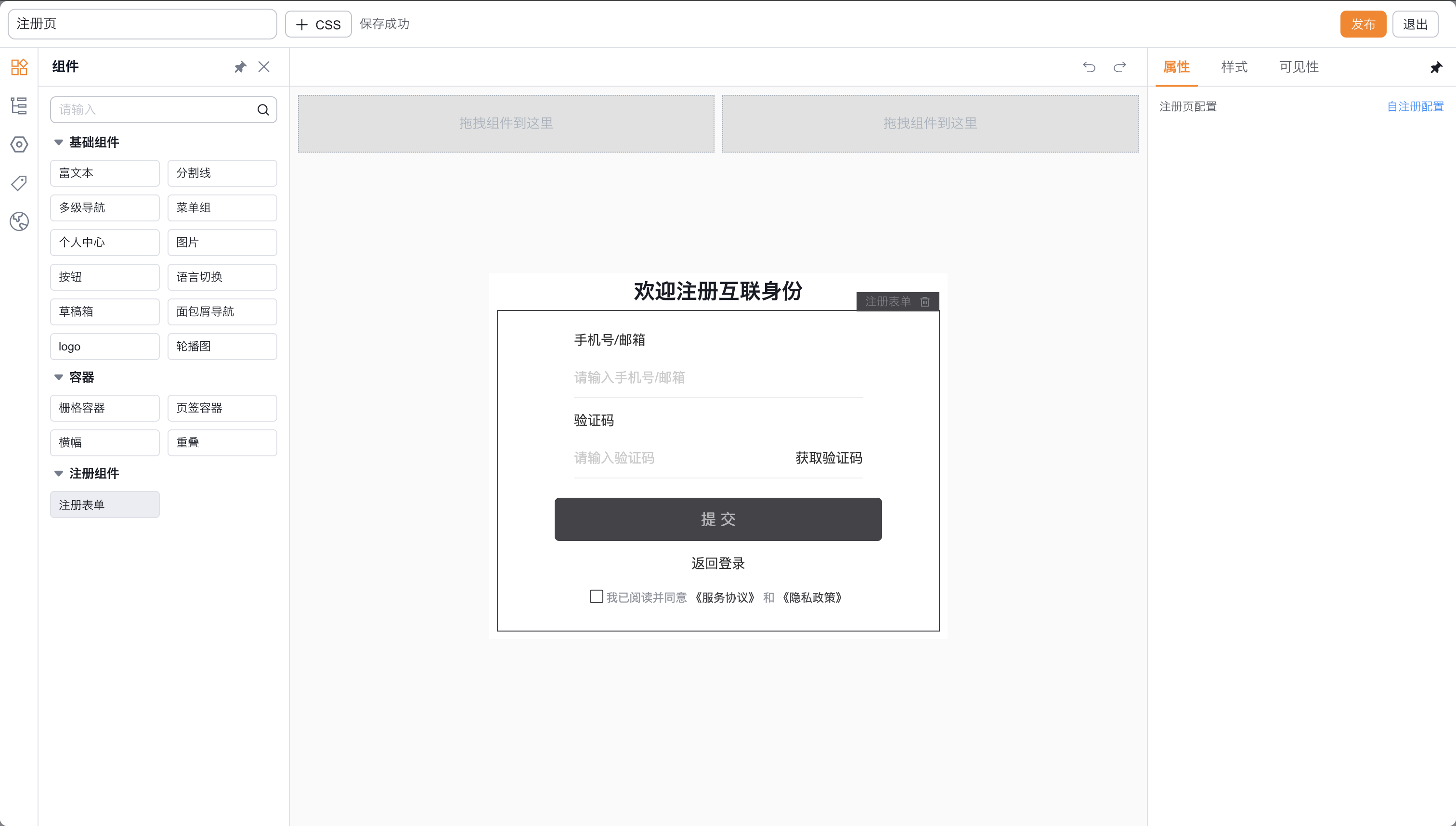Viewport: 1456px width, 826px height.
Task: Switch to the 可见性 tab
Action: point(1298,67)
